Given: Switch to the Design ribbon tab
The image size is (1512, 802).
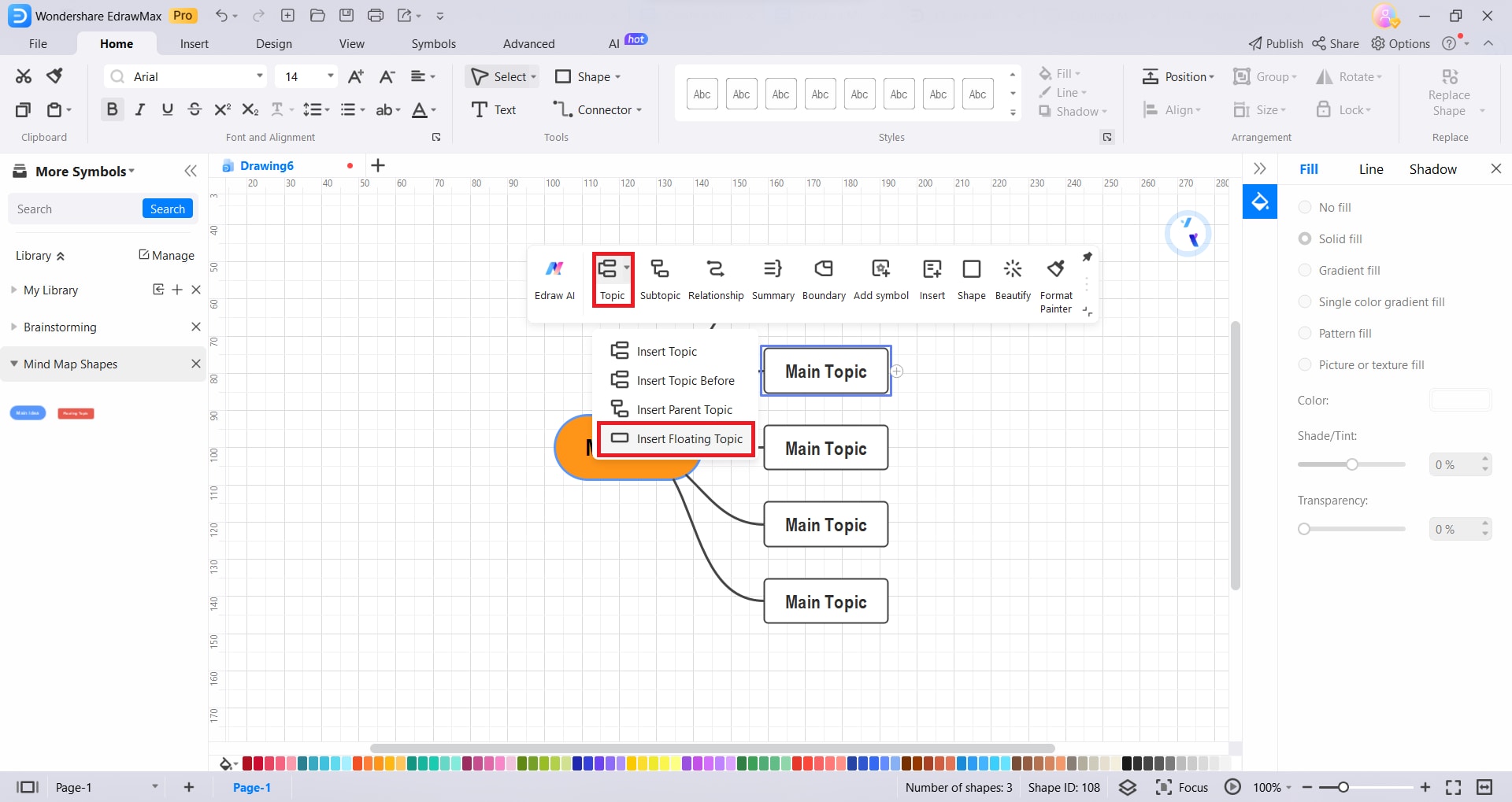Looking at the screenshot, I should [274, 44].
